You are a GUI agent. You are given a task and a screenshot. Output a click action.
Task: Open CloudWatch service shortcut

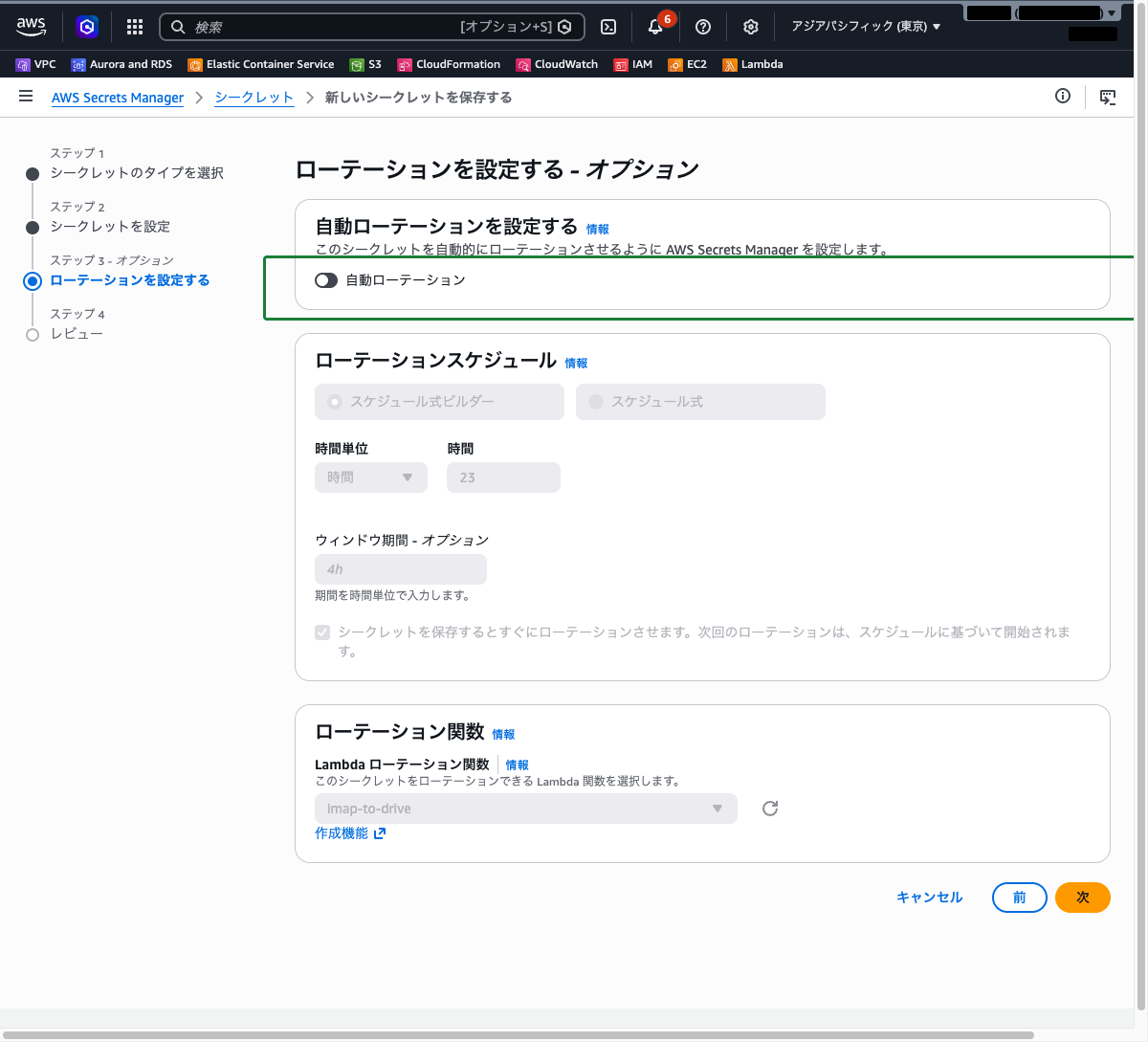coord(557,64)
